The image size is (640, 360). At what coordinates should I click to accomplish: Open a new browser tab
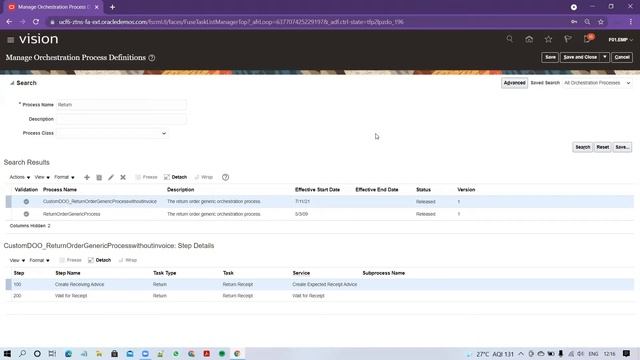[x=112, y=7]
